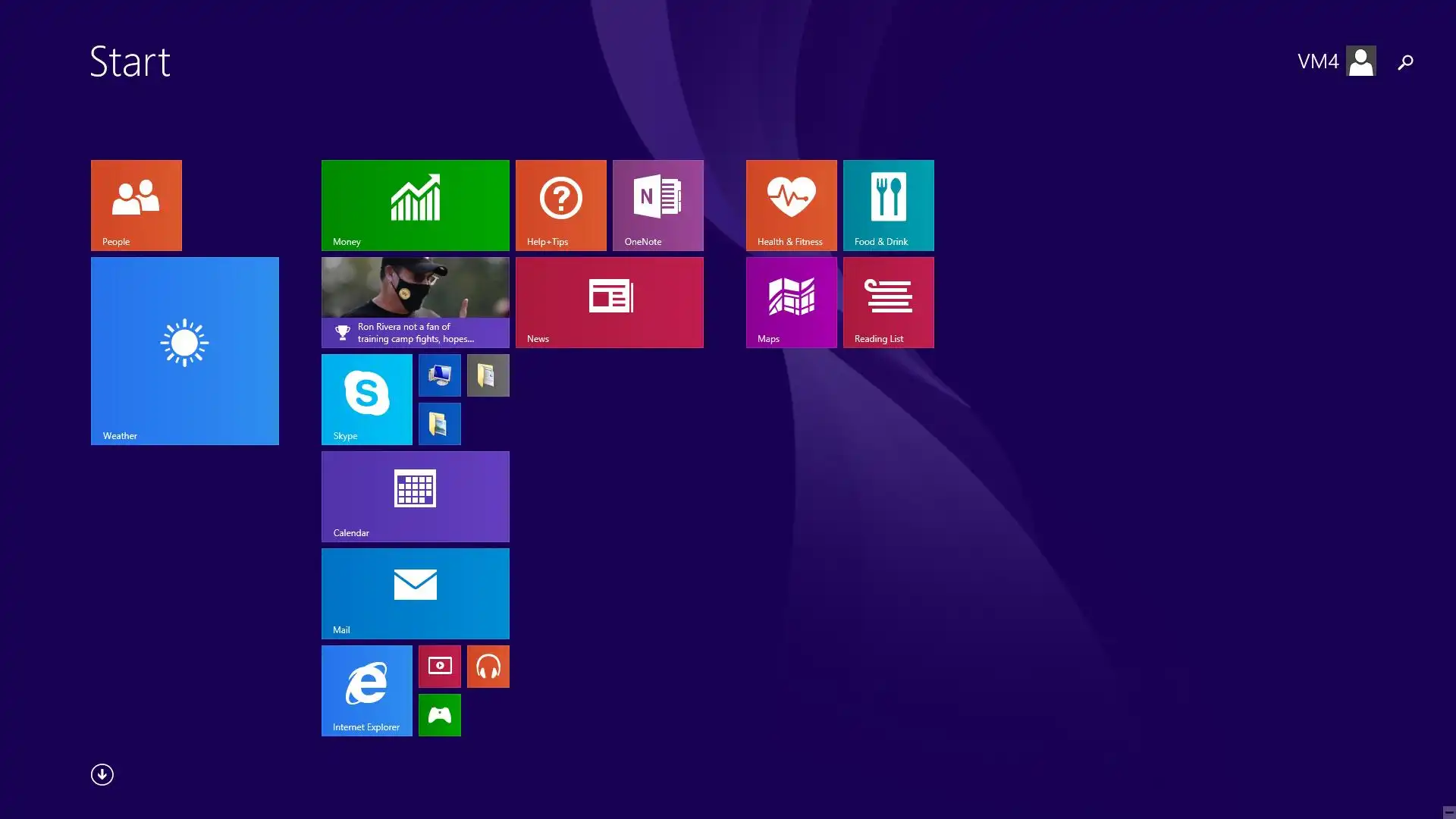Open the Help+Tips tile

pos(560,205)
